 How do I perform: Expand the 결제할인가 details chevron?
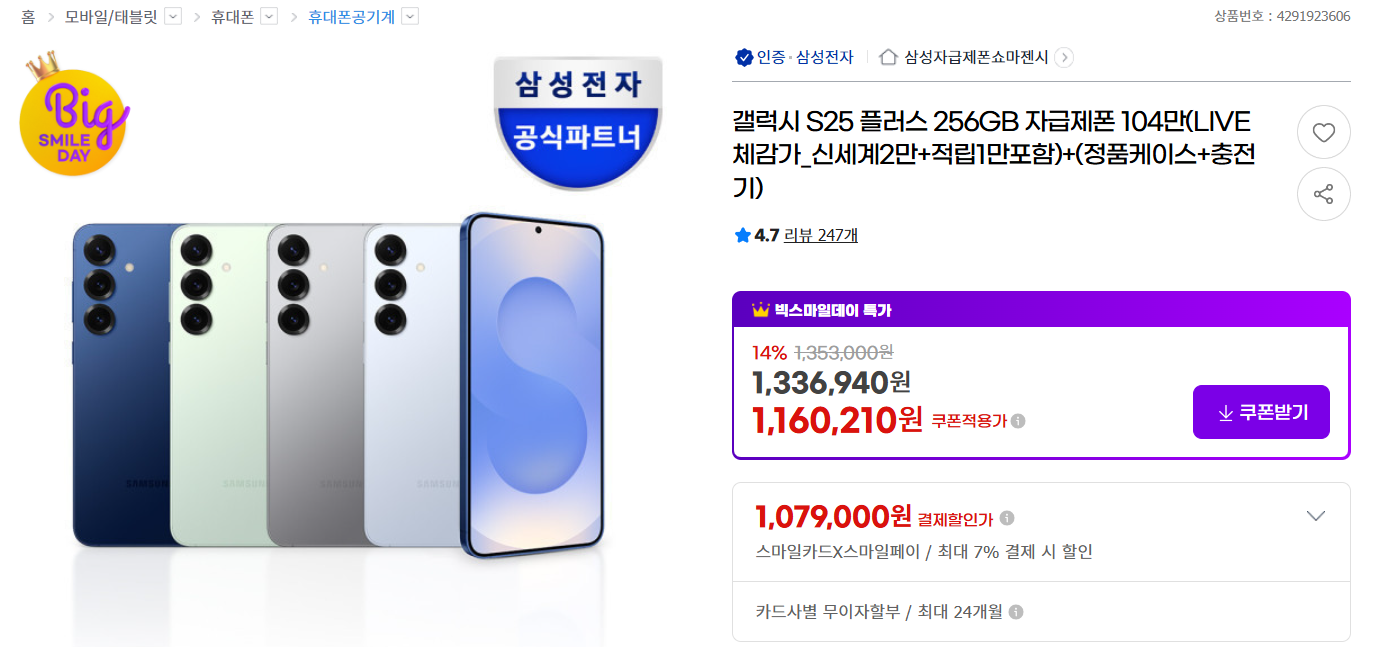[x=1316, y=516]
